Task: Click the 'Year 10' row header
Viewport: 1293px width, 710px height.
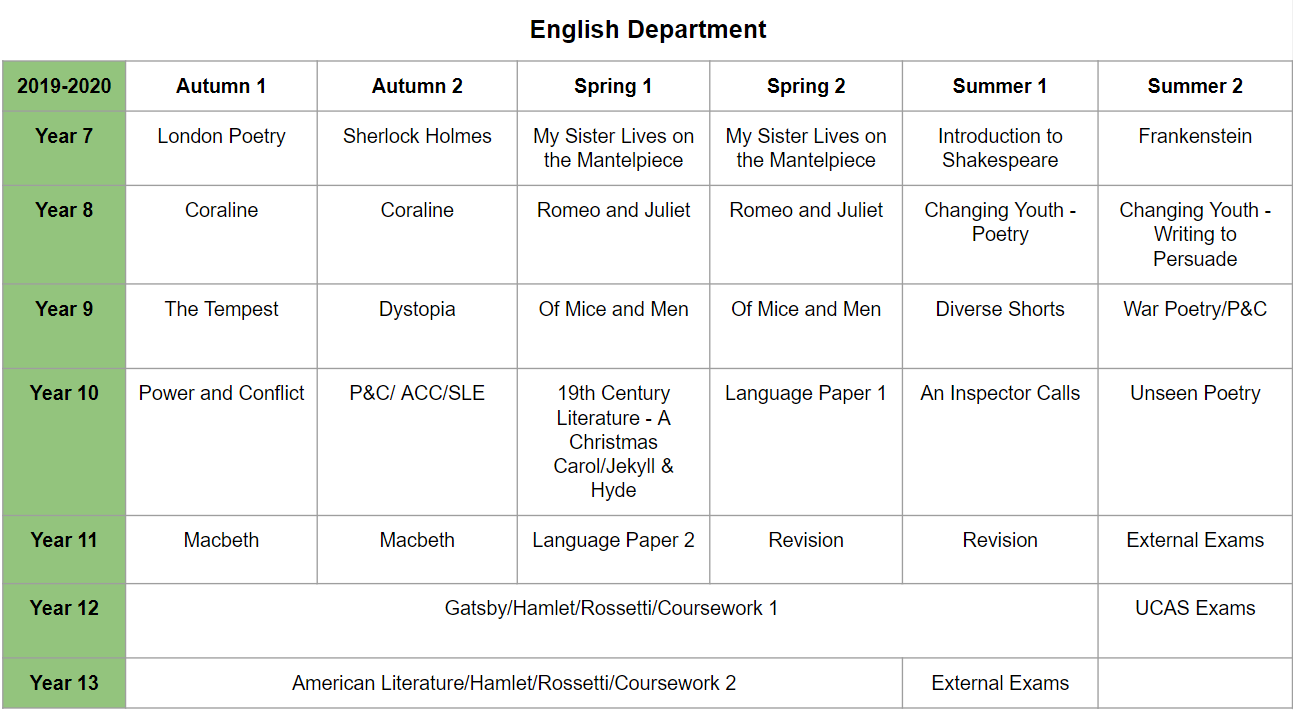Action: [x=64, y=442]
